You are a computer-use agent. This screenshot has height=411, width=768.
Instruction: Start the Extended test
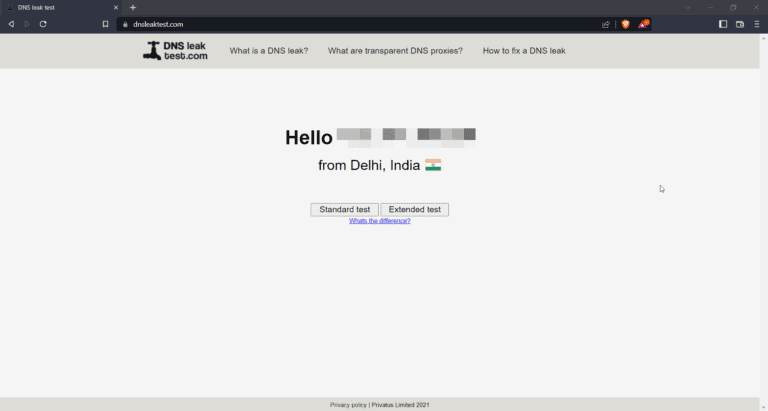[414, 210]
